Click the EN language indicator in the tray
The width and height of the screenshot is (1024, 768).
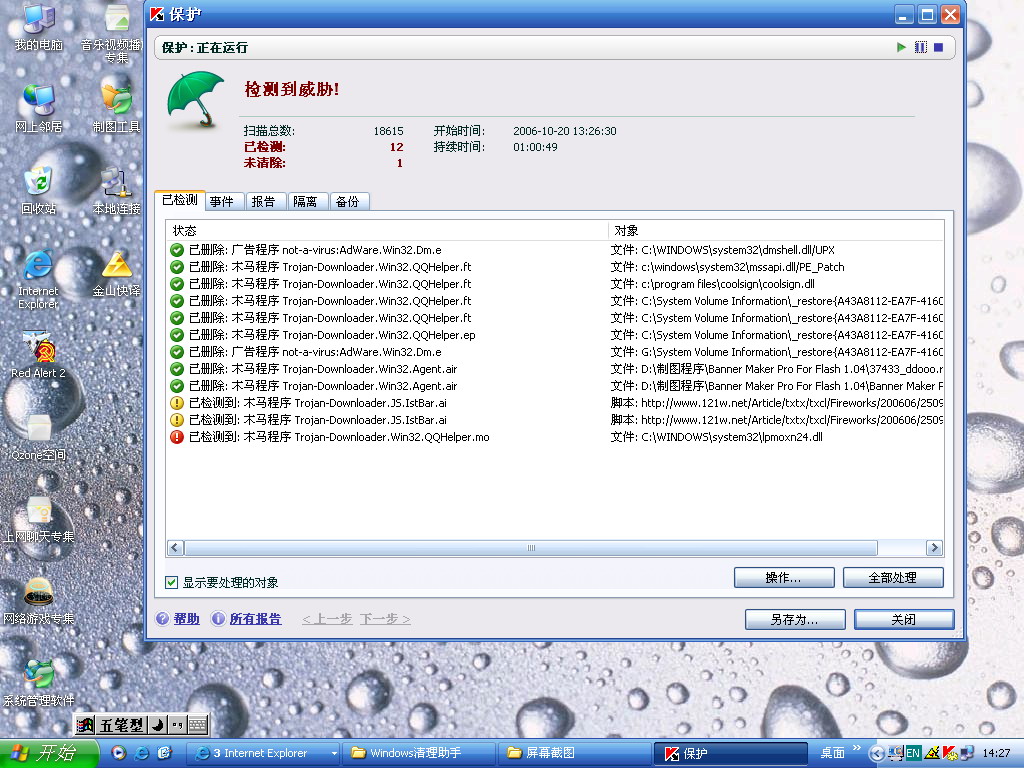click(913, 753)
